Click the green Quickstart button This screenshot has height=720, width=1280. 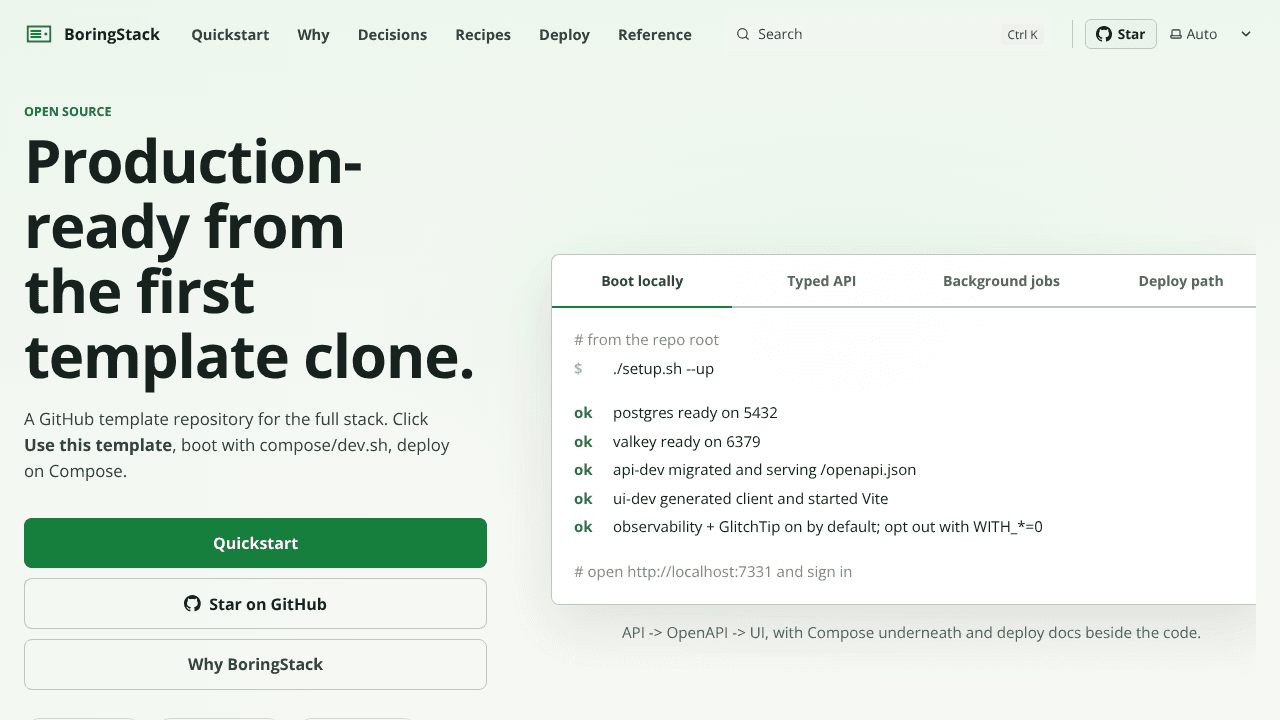coord(255,543)
